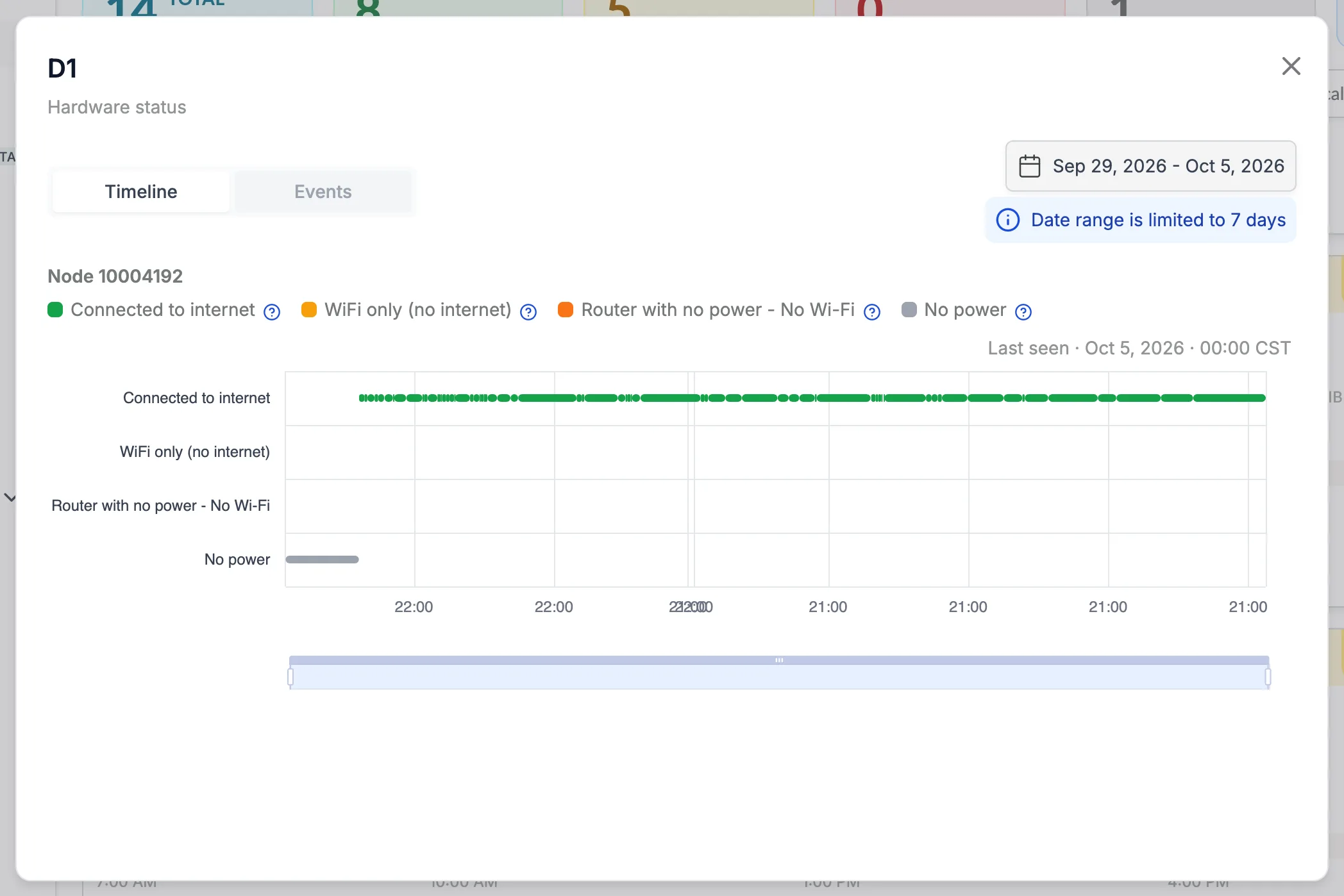This screenshot has width=1344, height=896.
Task: Toggle the yellow WiFi only legend swatch
Action: [309, 310]
